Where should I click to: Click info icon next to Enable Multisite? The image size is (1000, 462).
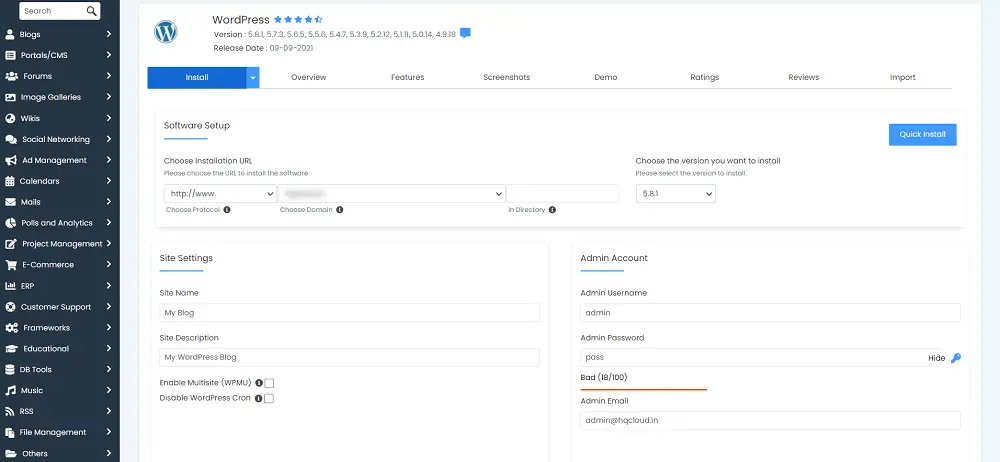click(x=259, y=383)
